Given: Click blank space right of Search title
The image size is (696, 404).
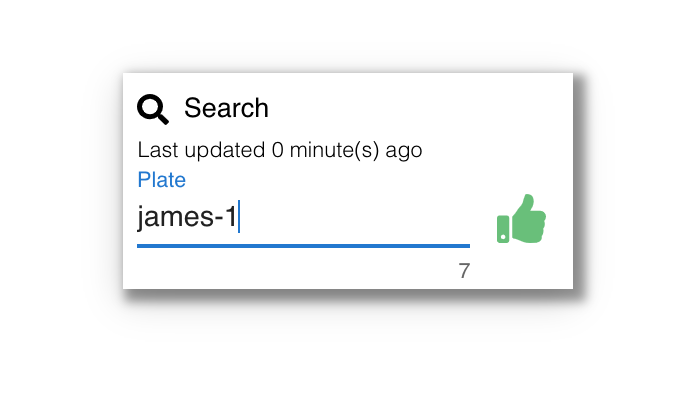Looking at the screenshot, I should coord(413,108).
